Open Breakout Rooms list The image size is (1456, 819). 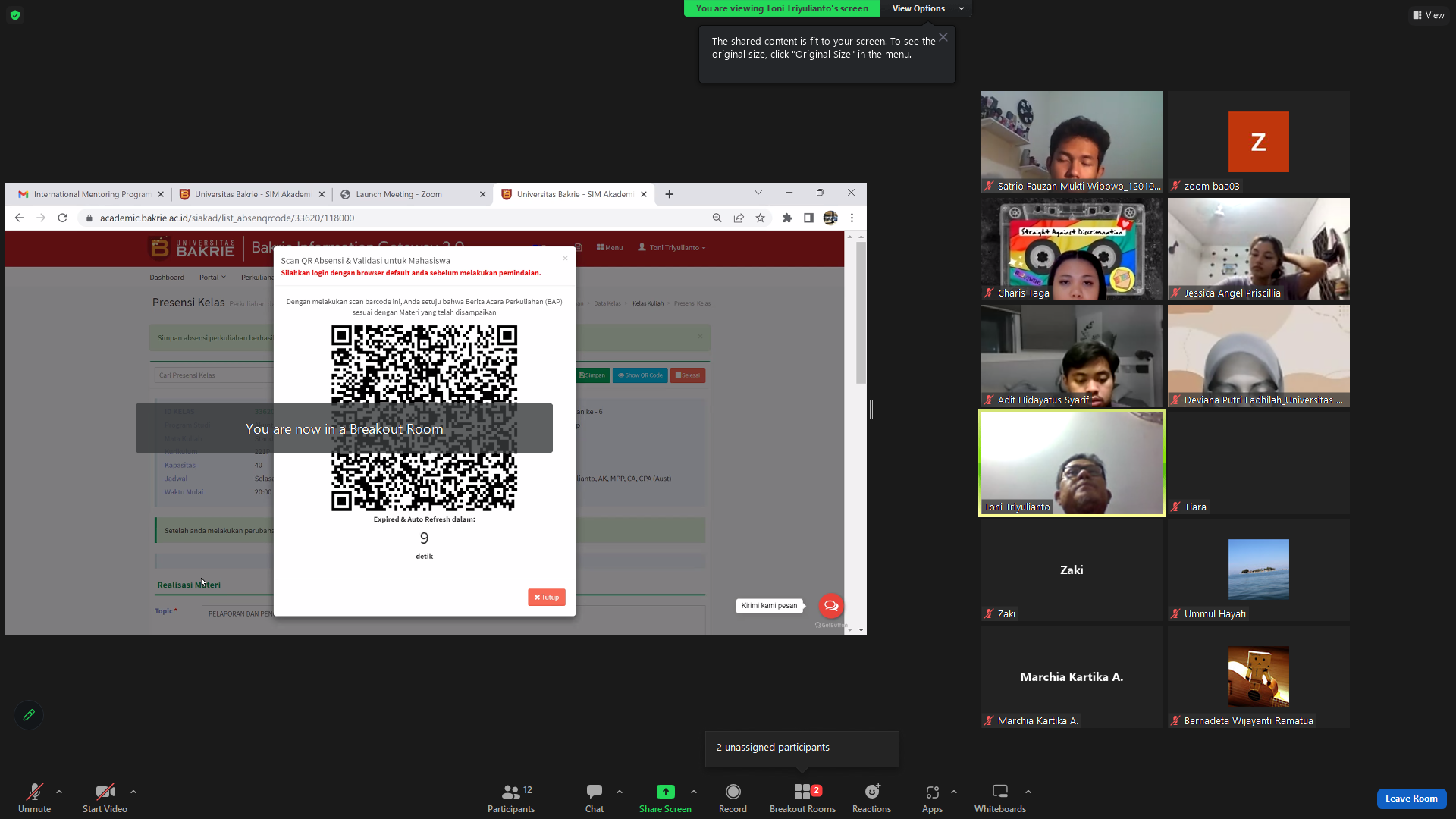pyautogui.click(x=802, y=798)
